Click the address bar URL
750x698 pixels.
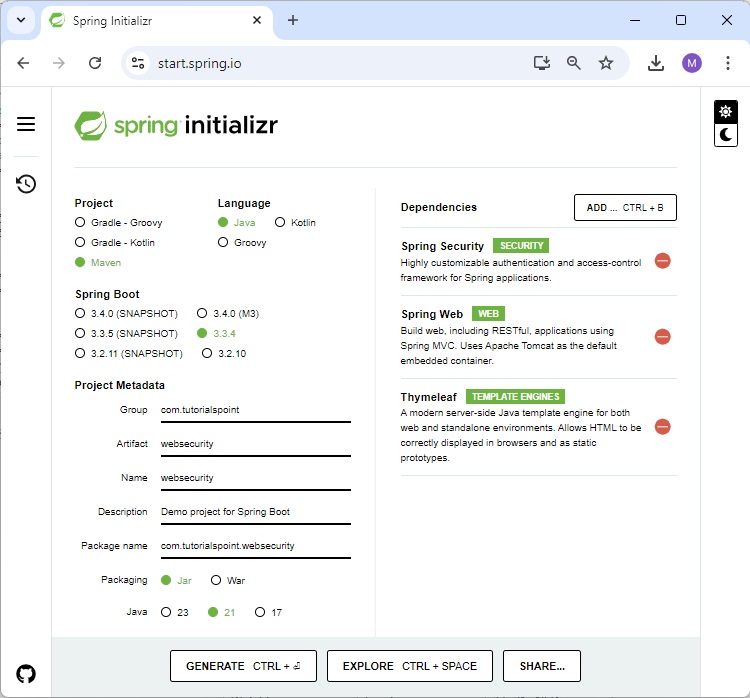[x=199, y=63]
